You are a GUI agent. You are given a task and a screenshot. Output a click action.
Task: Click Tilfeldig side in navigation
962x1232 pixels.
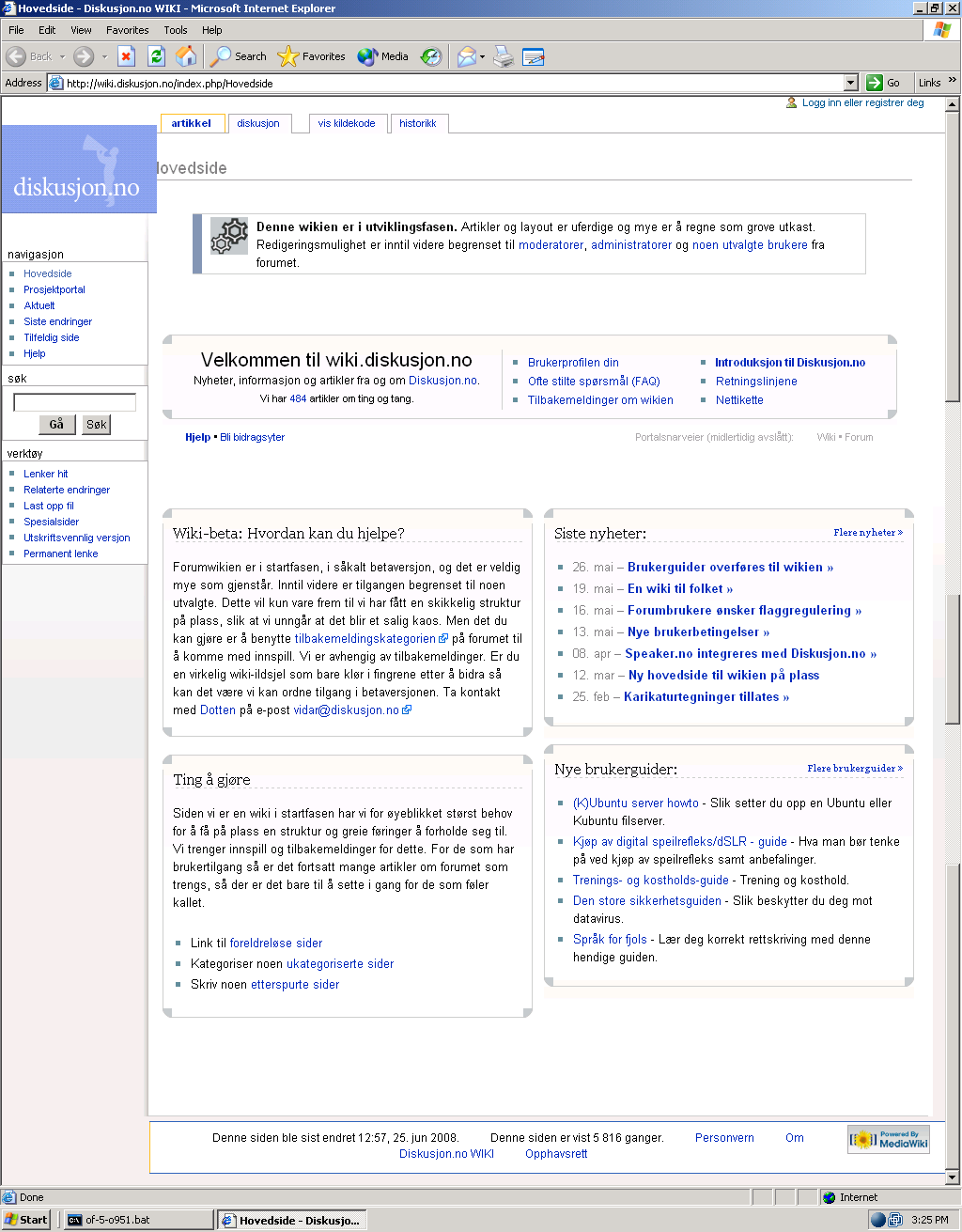coord(52,337)
